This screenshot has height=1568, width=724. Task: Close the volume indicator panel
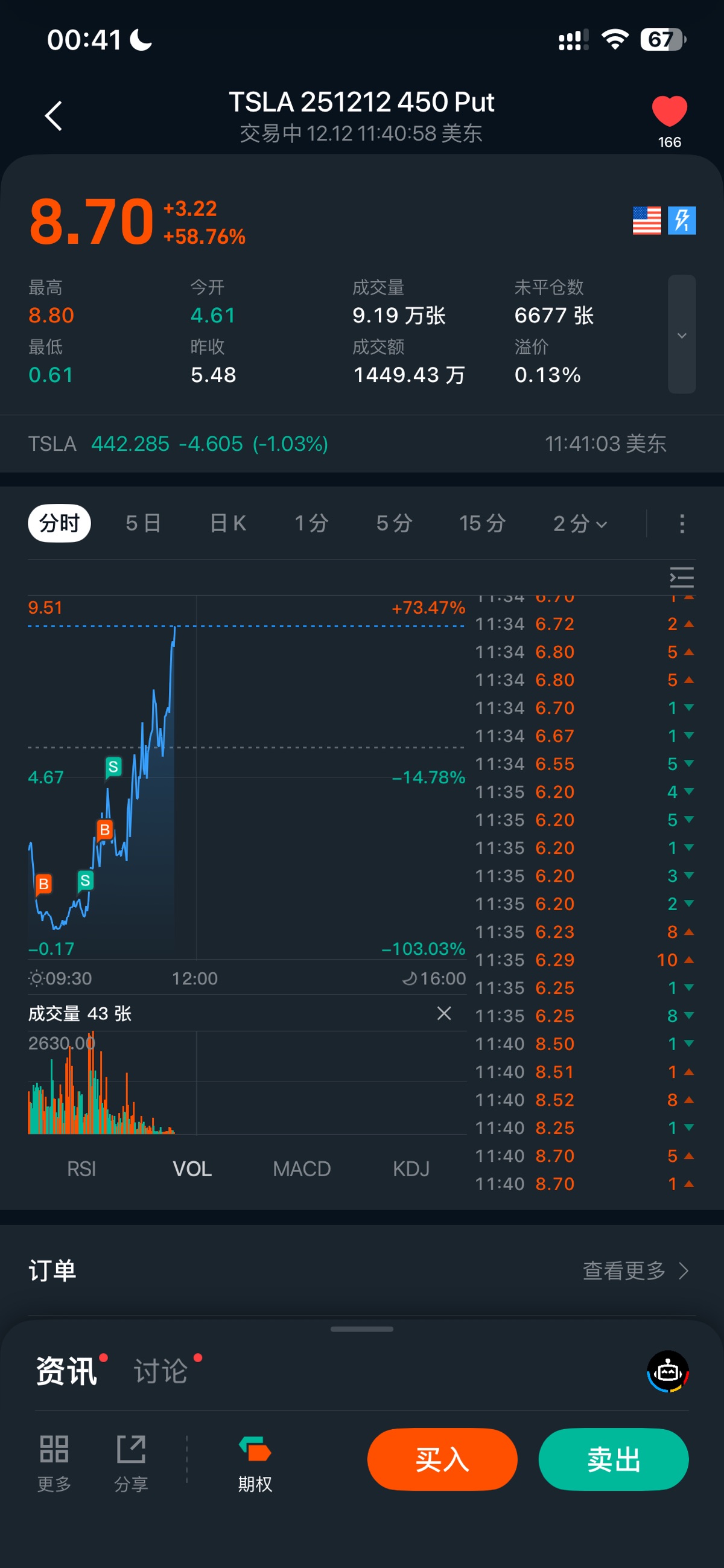pos(444,1013)
